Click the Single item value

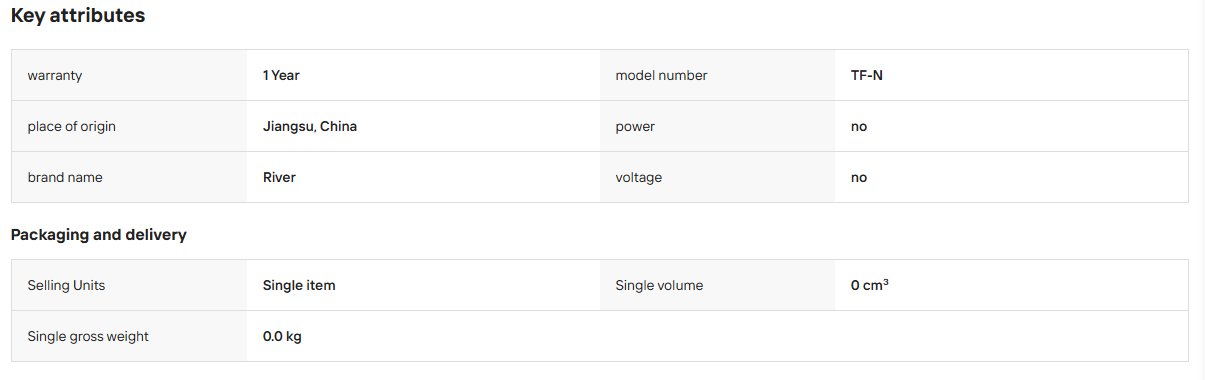pos(299,286)
